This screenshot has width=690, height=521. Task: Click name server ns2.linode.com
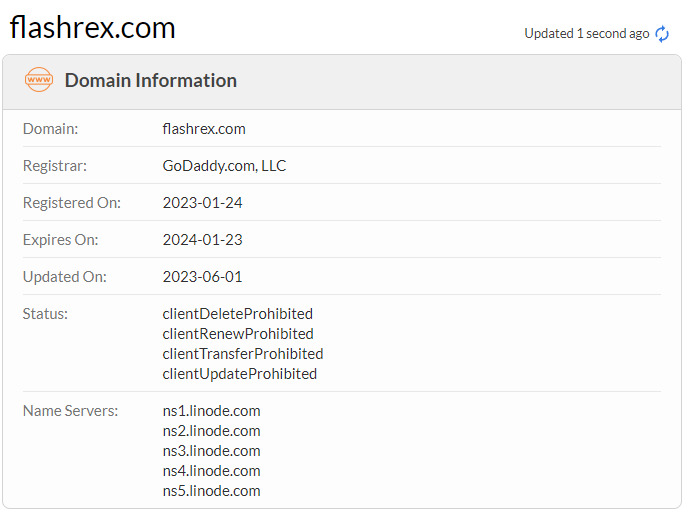click(x=212, y=431)
